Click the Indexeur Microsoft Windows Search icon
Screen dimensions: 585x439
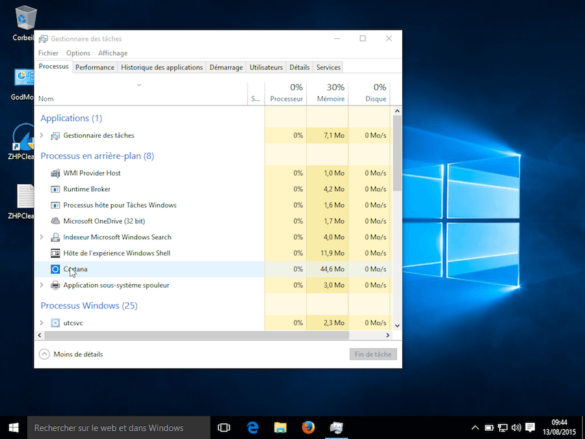pyautogui.click(x=55, y=237)
